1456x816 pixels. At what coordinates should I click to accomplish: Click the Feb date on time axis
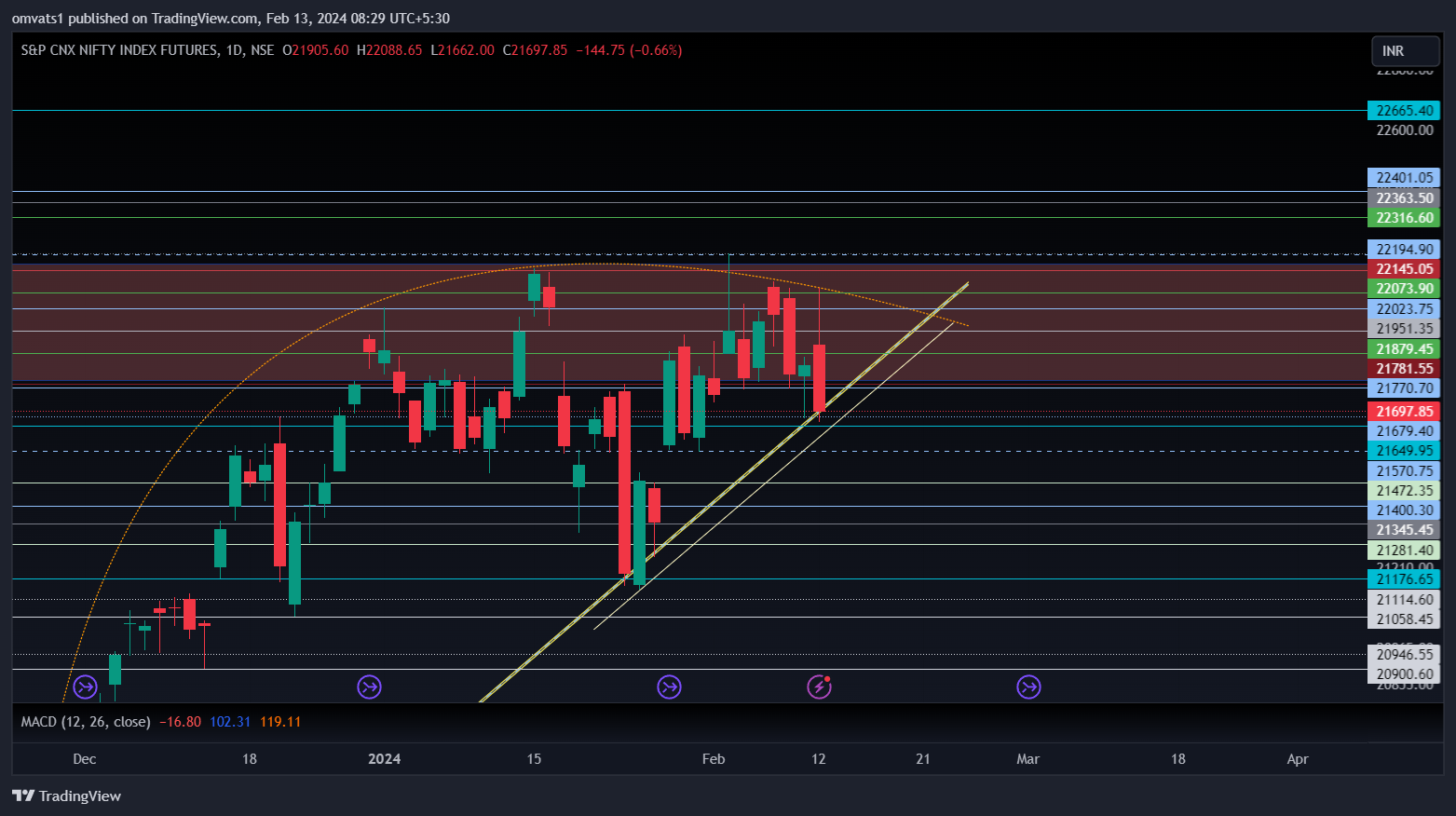pyautogui.click(x=714, y=759)
